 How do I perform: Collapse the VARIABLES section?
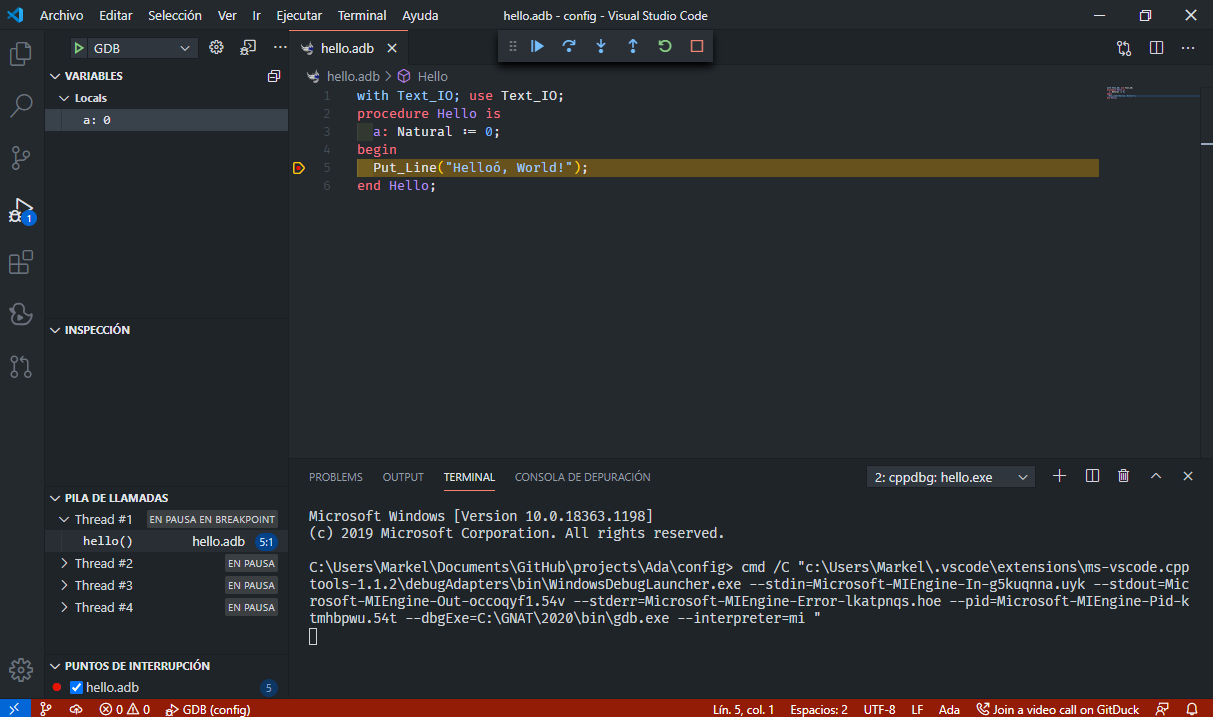pyautogui.click(x=93, y=76)
